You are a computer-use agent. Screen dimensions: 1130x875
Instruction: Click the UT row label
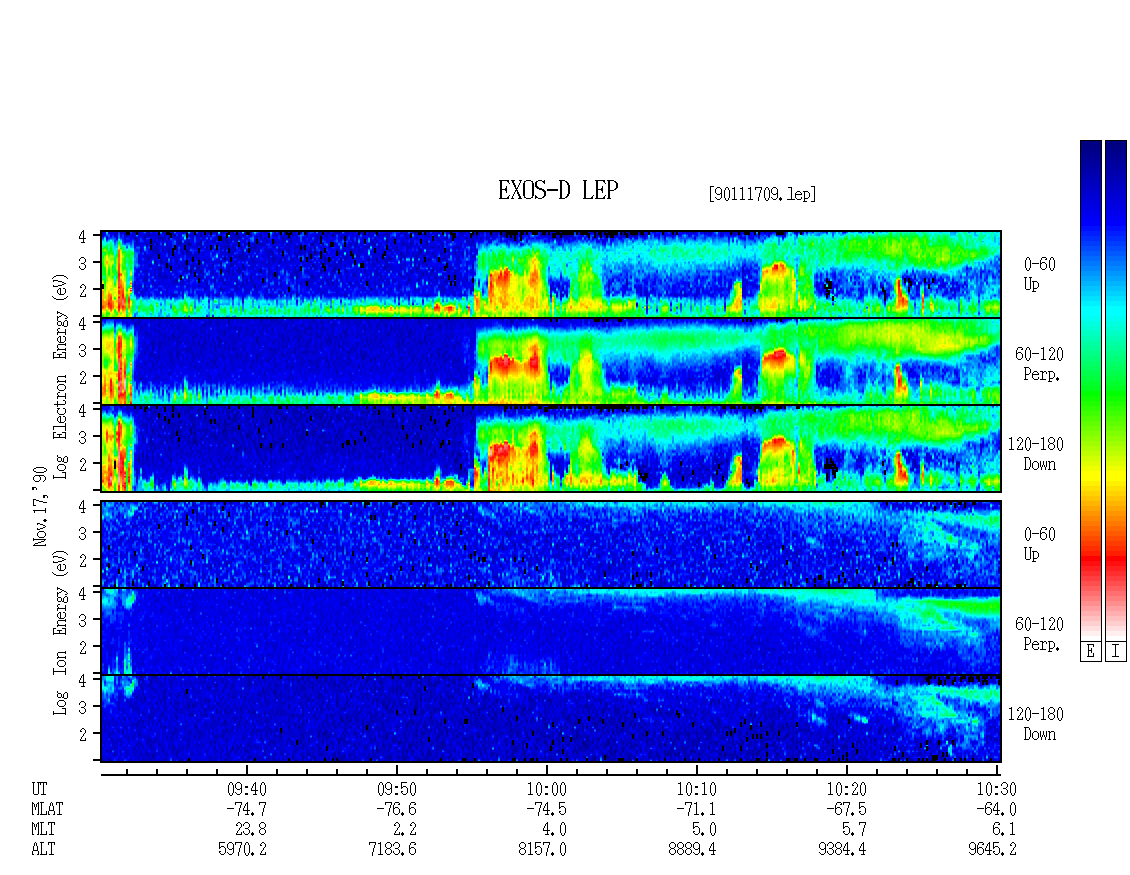39,789
